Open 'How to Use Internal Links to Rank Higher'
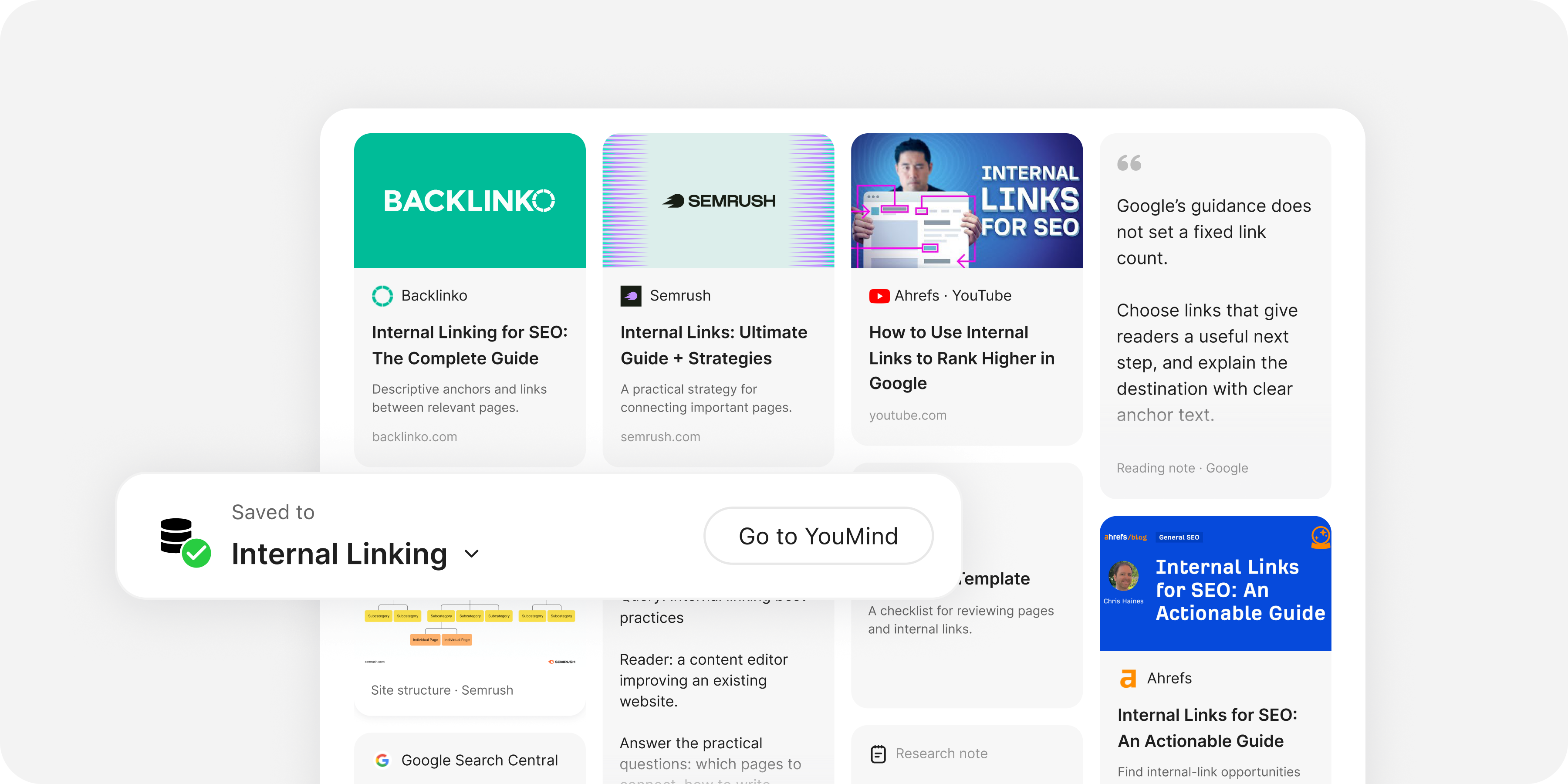The width and height of the screenshot is (1568, 784). pyautogui.click(x=962, y=357)
